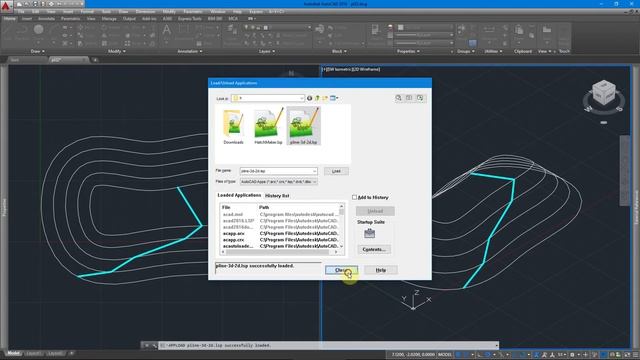Switch to the Loaded Applications tab
The image size is (640, 360).
239,196
